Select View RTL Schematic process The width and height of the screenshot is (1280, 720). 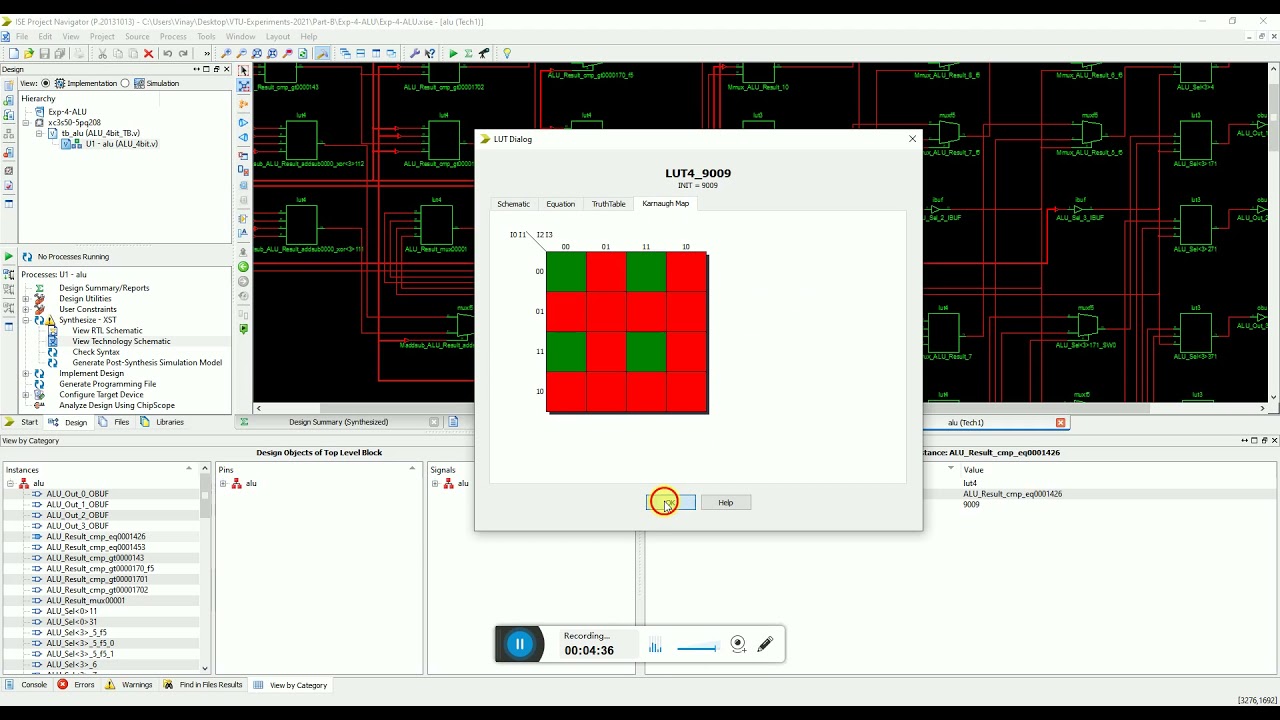[x=107, y=331]
